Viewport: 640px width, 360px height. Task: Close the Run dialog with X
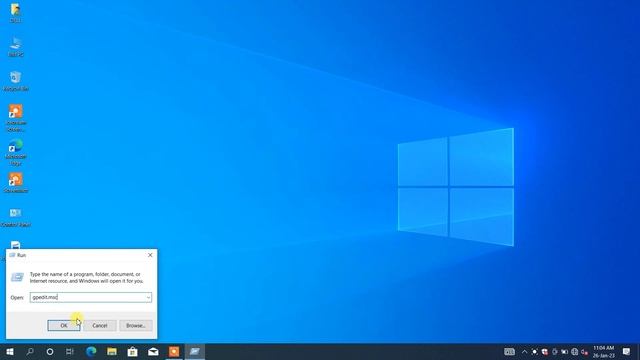click(150, 255)
